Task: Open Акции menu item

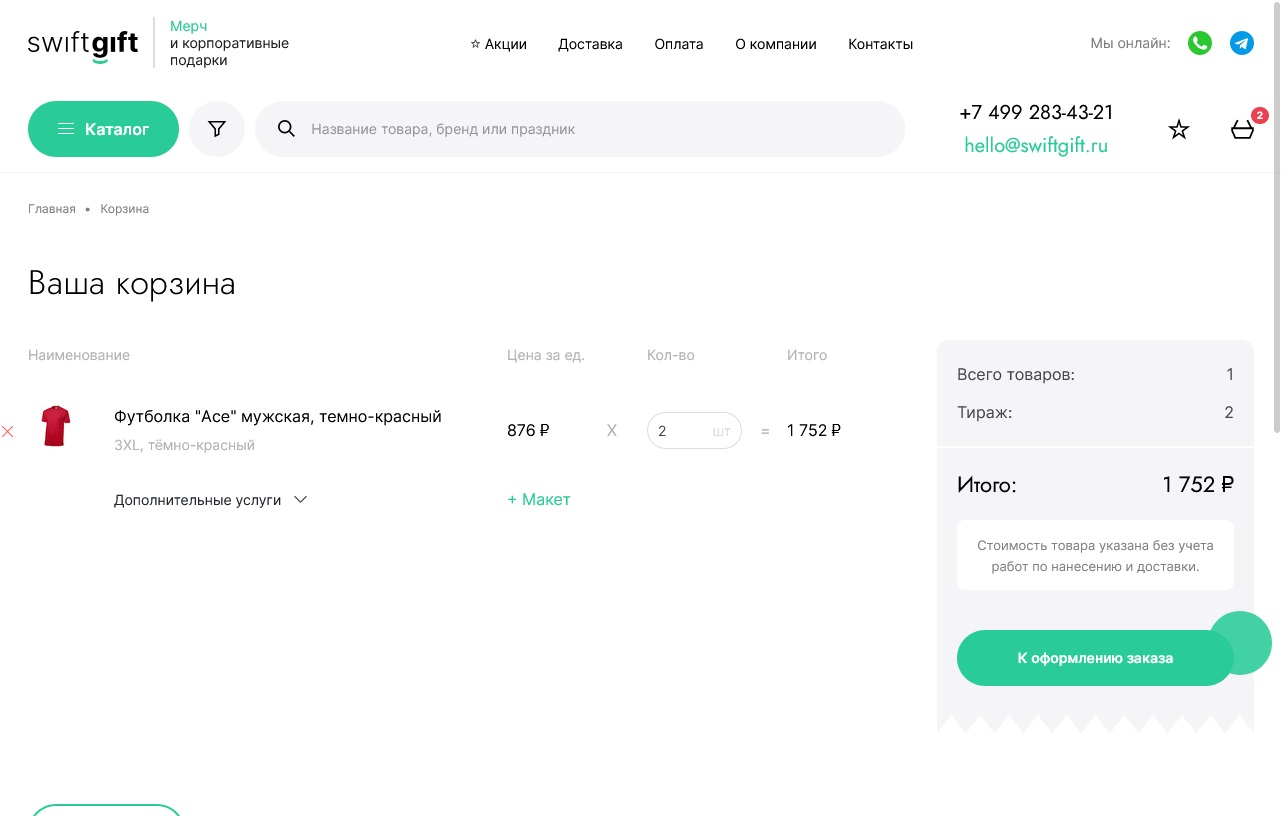Action: (x=498, y=44)
